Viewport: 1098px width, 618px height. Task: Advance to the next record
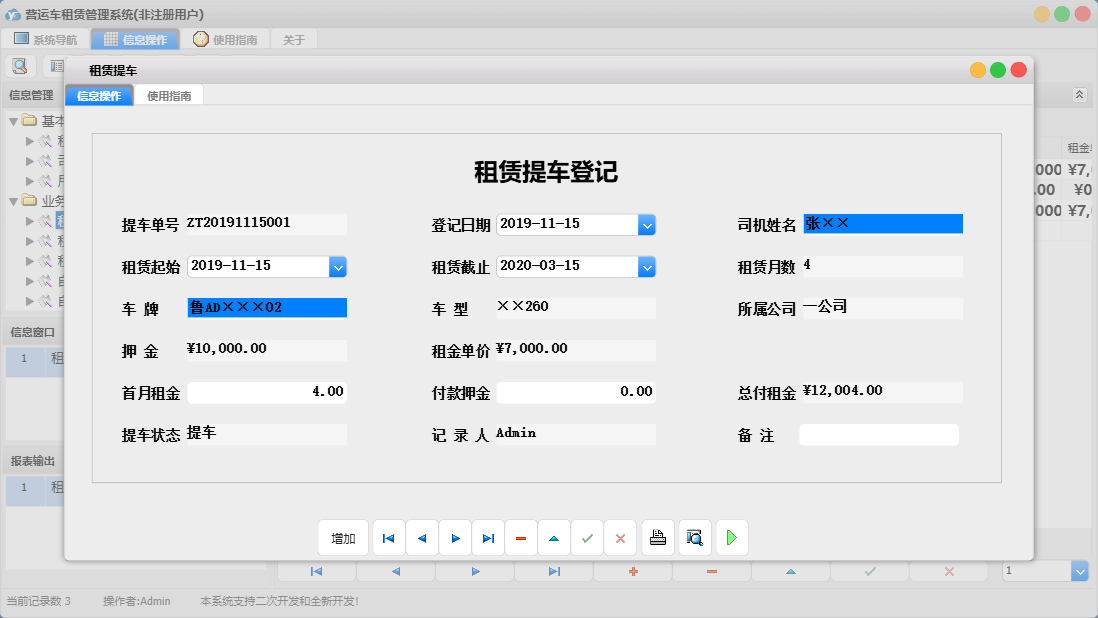coord(455,537)
